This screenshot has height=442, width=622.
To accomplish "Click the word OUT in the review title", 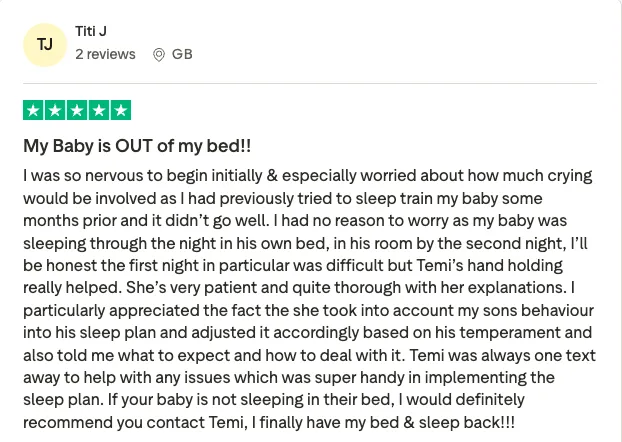I will [134, 146].
